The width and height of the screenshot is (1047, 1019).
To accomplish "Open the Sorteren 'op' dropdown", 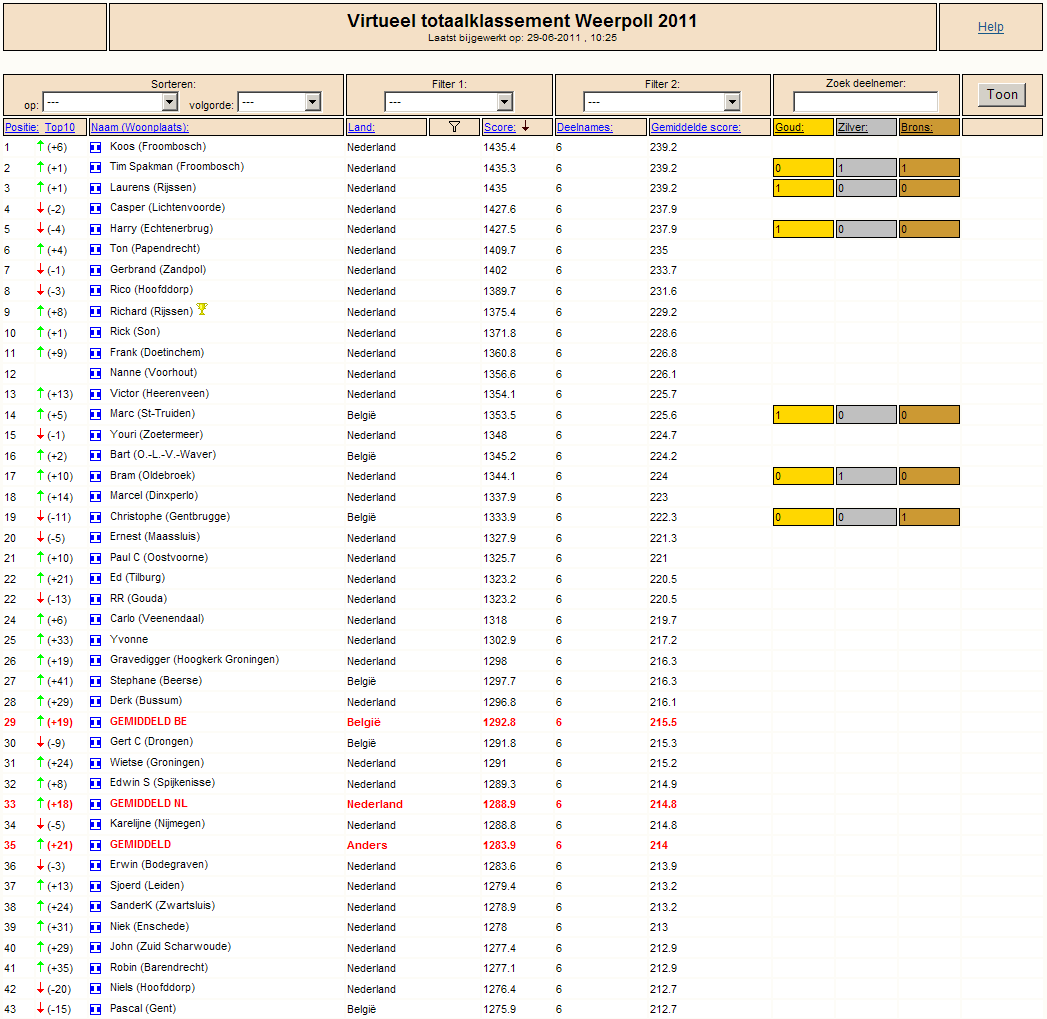I will pyautogui.click(x=110, y=102).
